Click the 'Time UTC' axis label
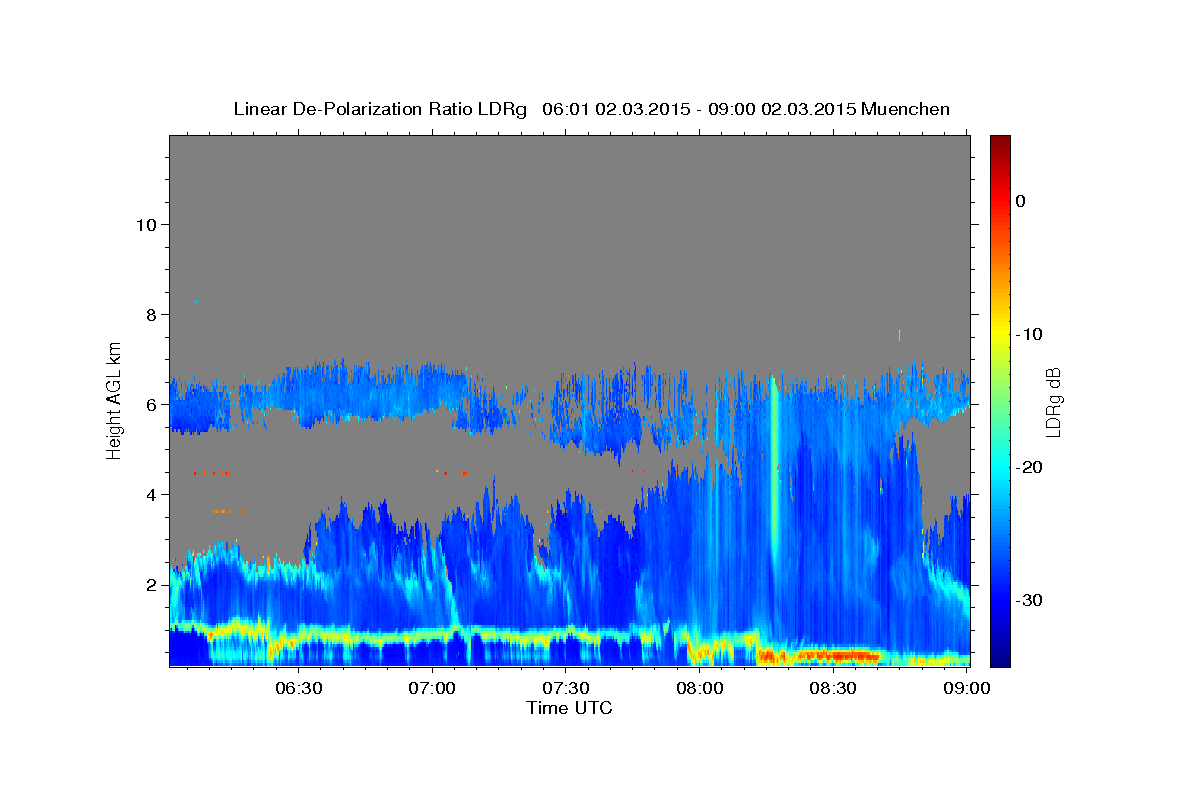1200x800 pixels. 569,708
